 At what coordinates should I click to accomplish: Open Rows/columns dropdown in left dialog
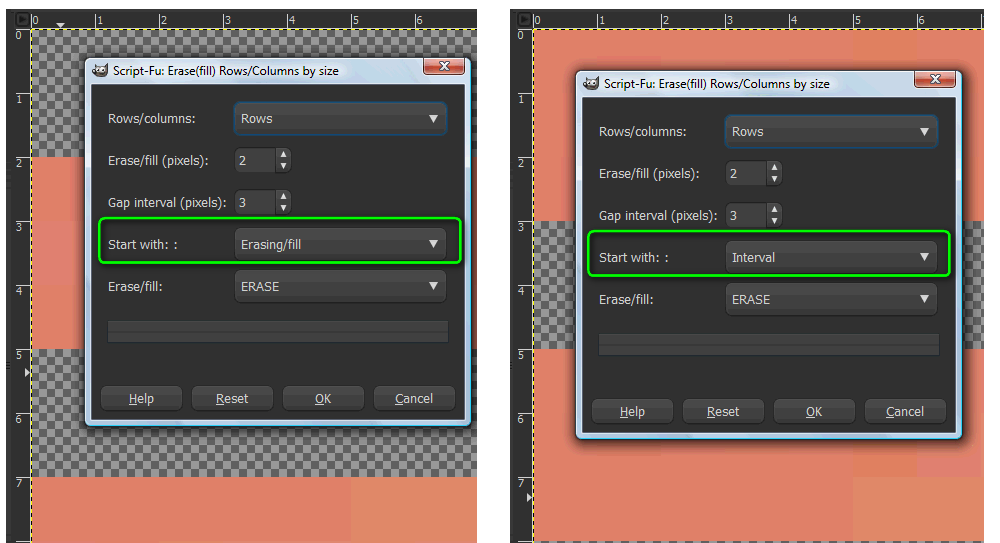pyautogui.click(x=340, y=119)
